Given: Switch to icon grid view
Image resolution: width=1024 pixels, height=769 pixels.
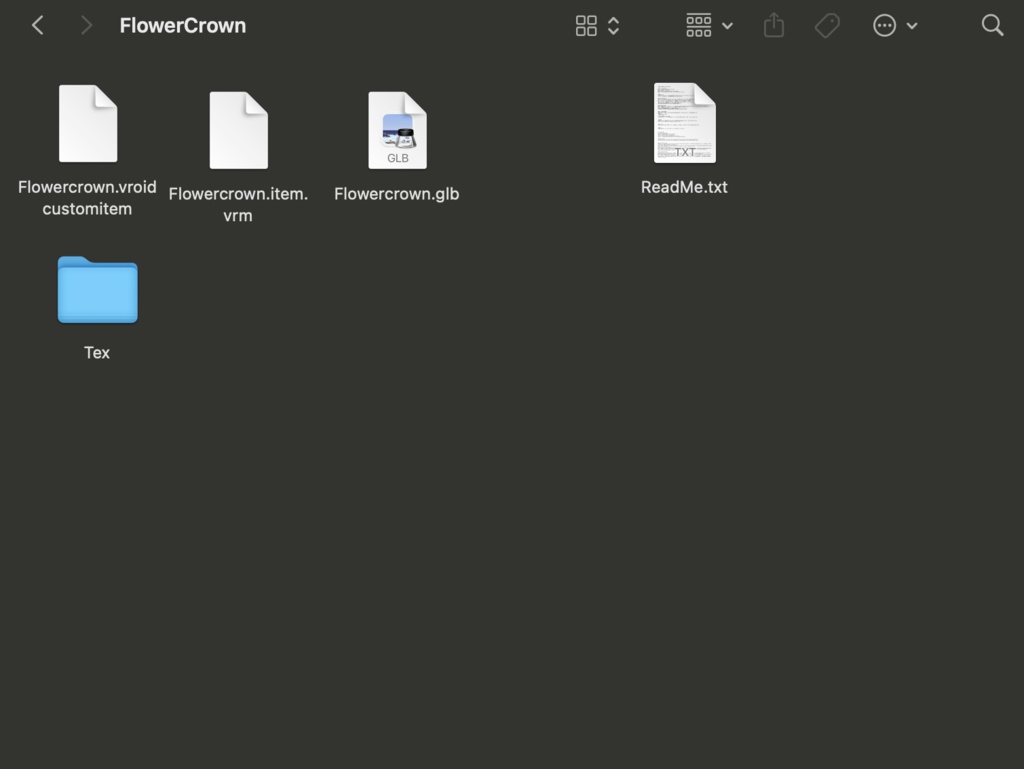Looking at the screenshot, I should pos(586,26).
